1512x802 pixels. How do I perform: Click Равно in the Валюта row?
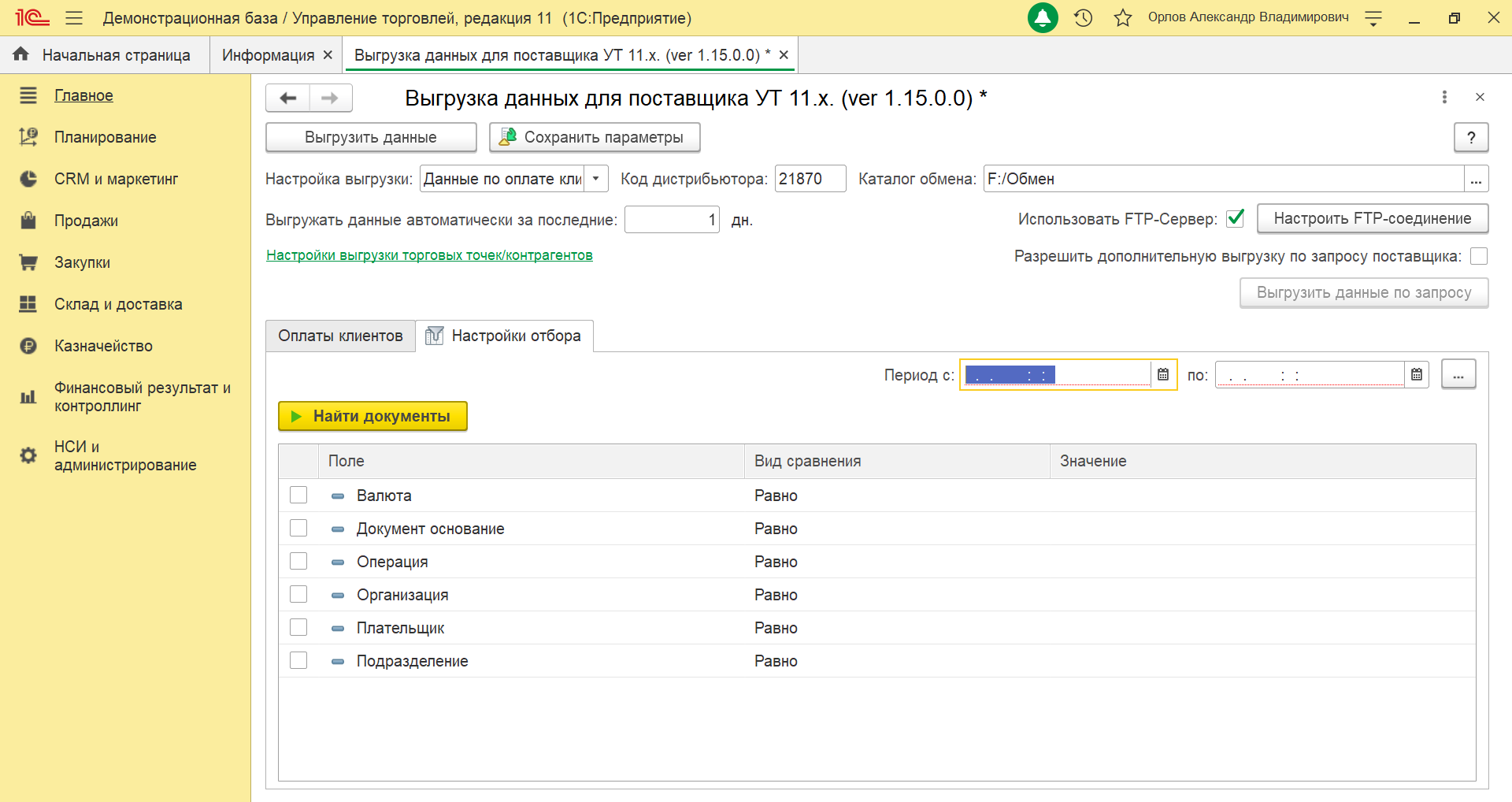click(x=776, y=496)
